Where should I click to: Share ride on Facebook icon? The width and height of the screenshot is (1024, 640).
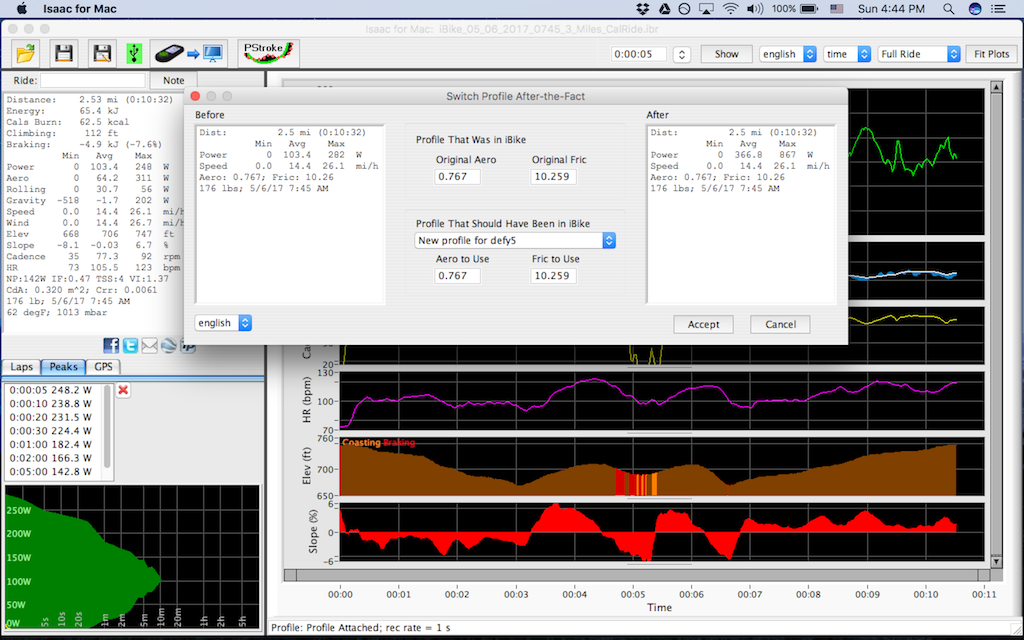coord(111,345)
